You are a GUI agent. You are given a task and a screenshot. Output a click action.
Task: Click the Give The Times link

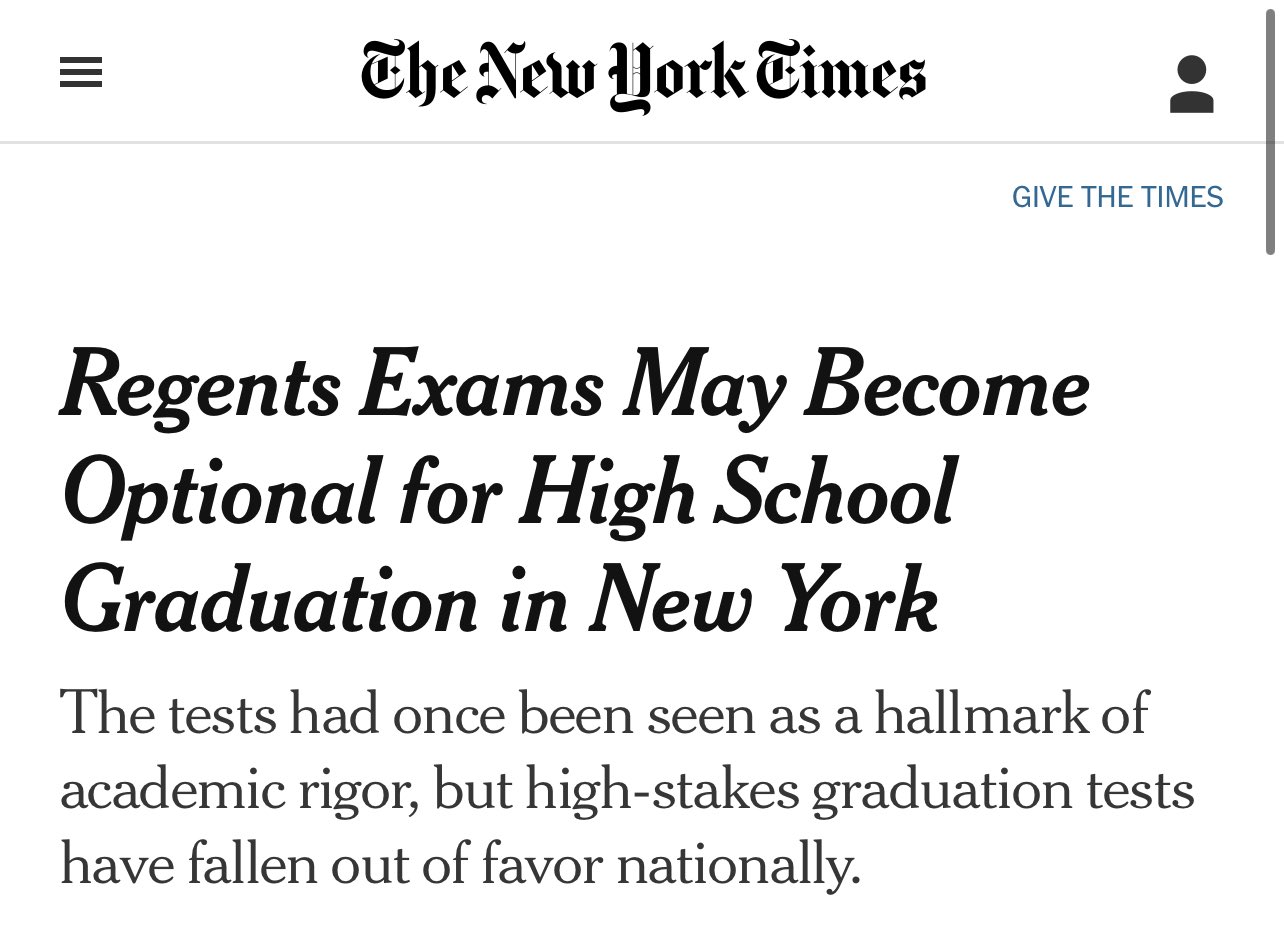tap(1117, 197)
